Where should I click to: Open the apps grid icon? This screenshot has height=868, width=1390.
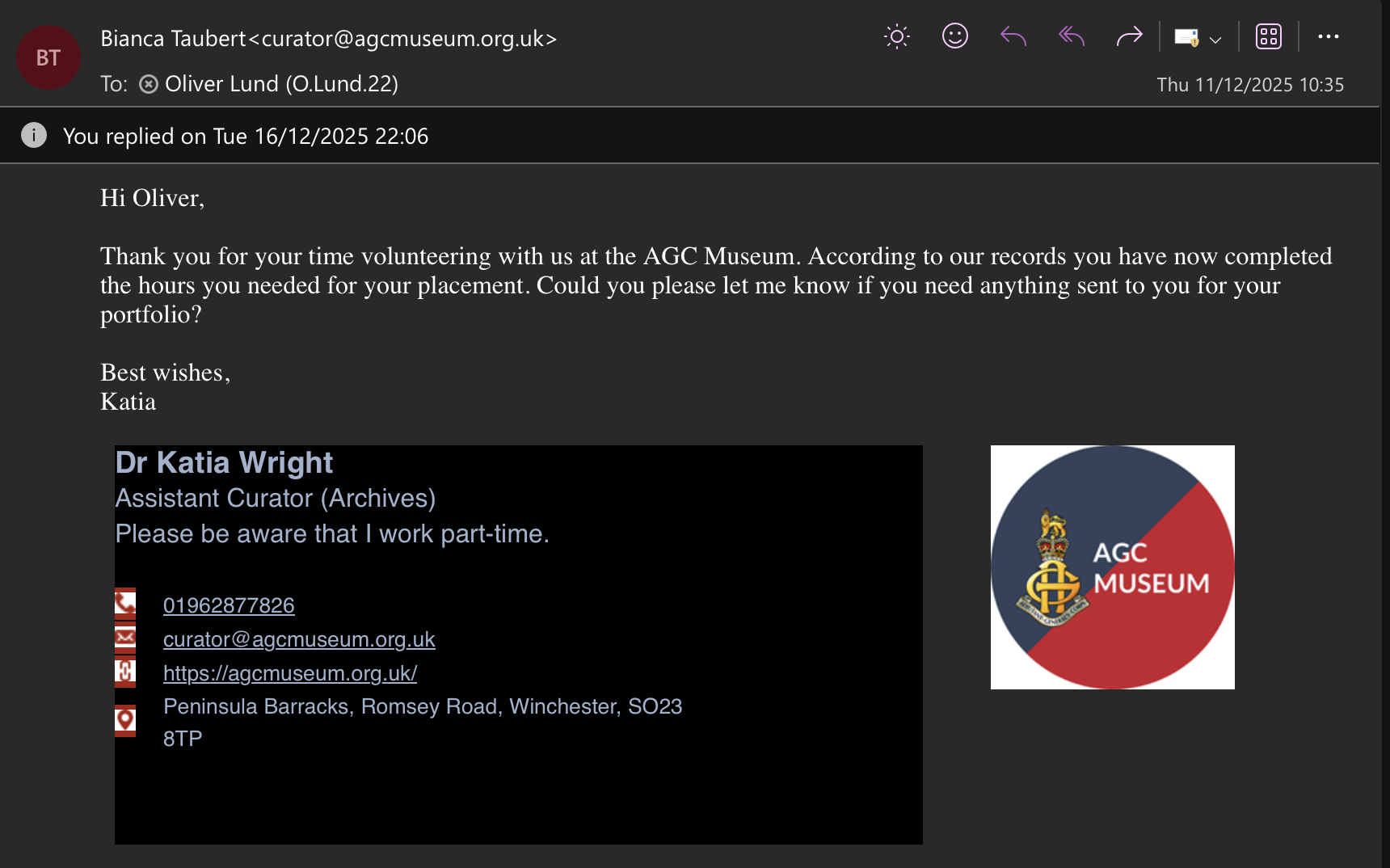[x=1268, y=36]
